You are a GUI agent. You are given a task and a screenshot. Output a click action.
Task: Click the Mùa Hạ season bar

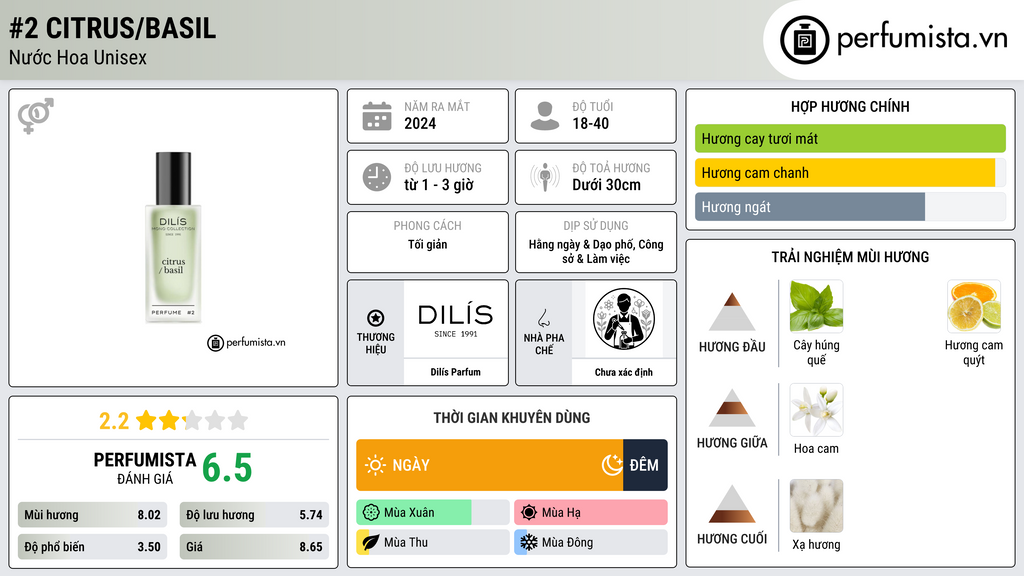coord(591,513)
